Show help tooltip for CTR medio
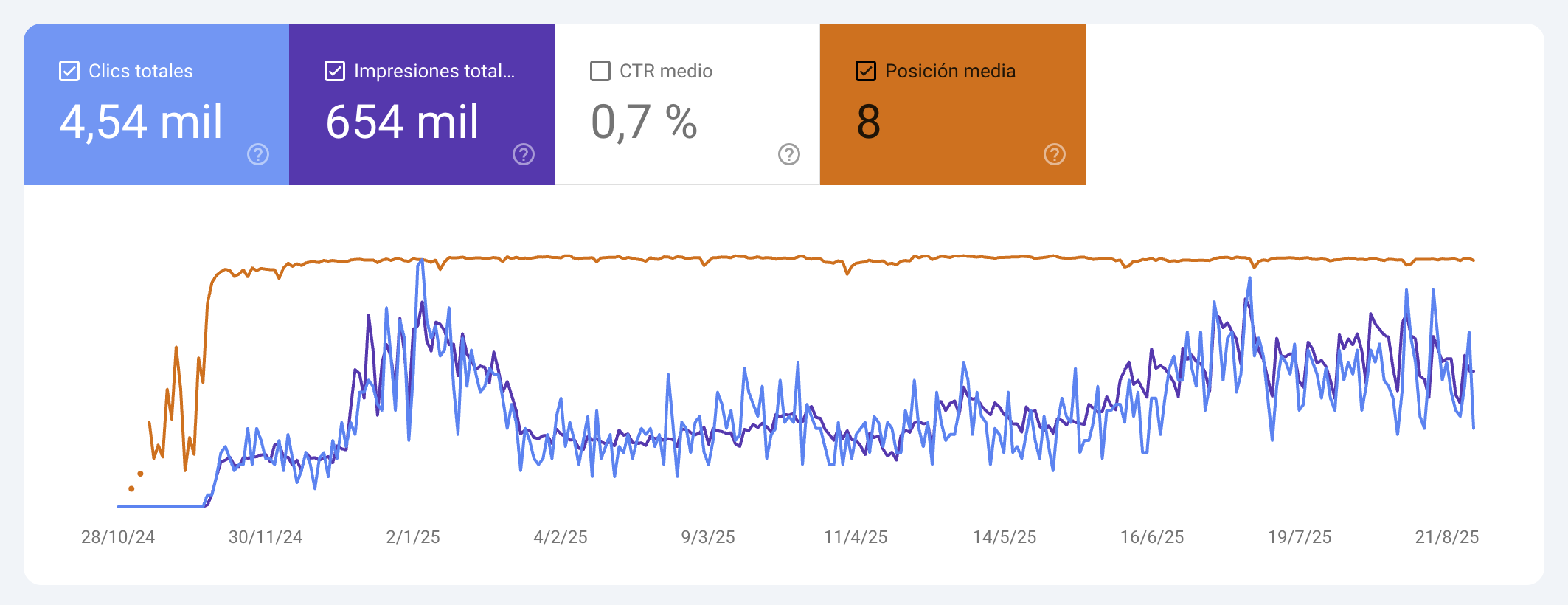This screenshot has height=605, width=1568. tap(789, 154)
